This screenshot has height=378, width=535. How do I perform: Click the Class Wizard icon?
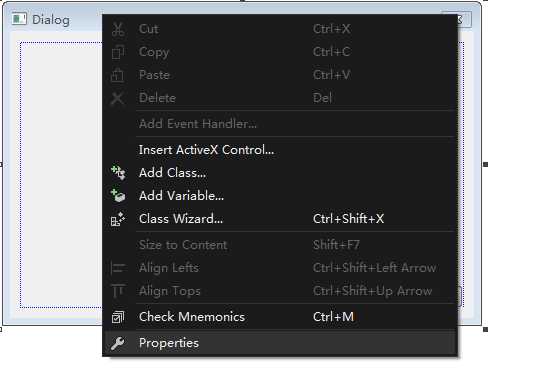(x=118, y=219)
